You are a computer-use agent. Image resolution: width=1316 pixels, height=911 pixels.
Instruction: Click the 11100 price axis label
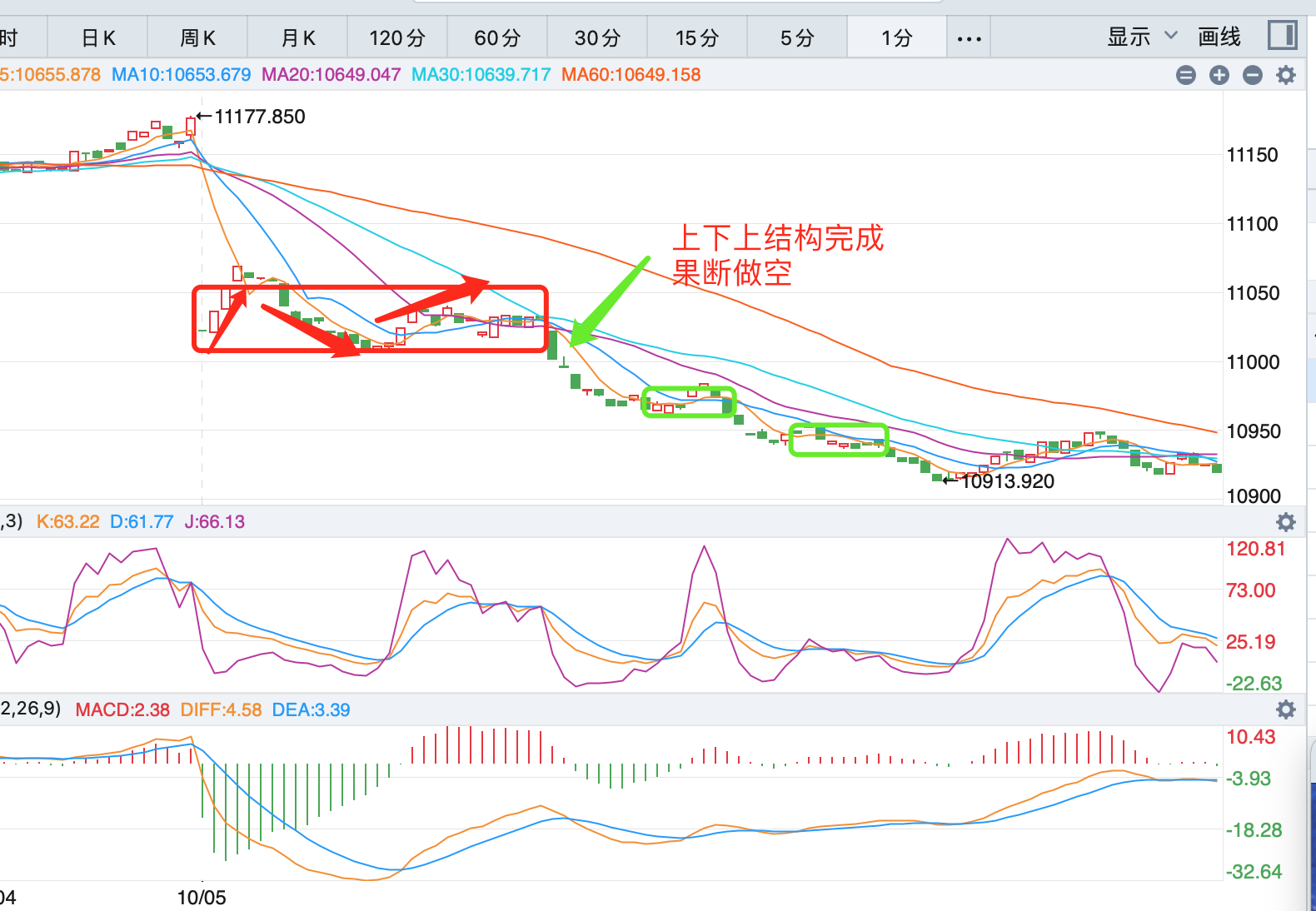click(1253, 224)
